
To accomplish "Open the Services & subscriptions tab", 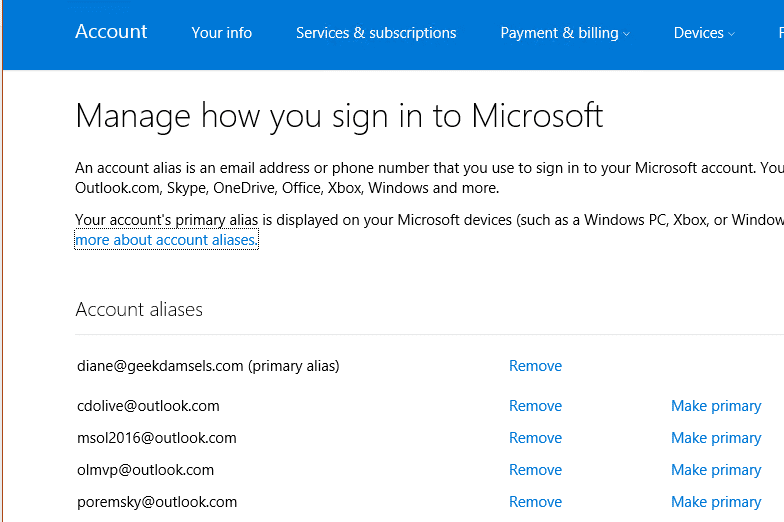I will pos(376,33).
